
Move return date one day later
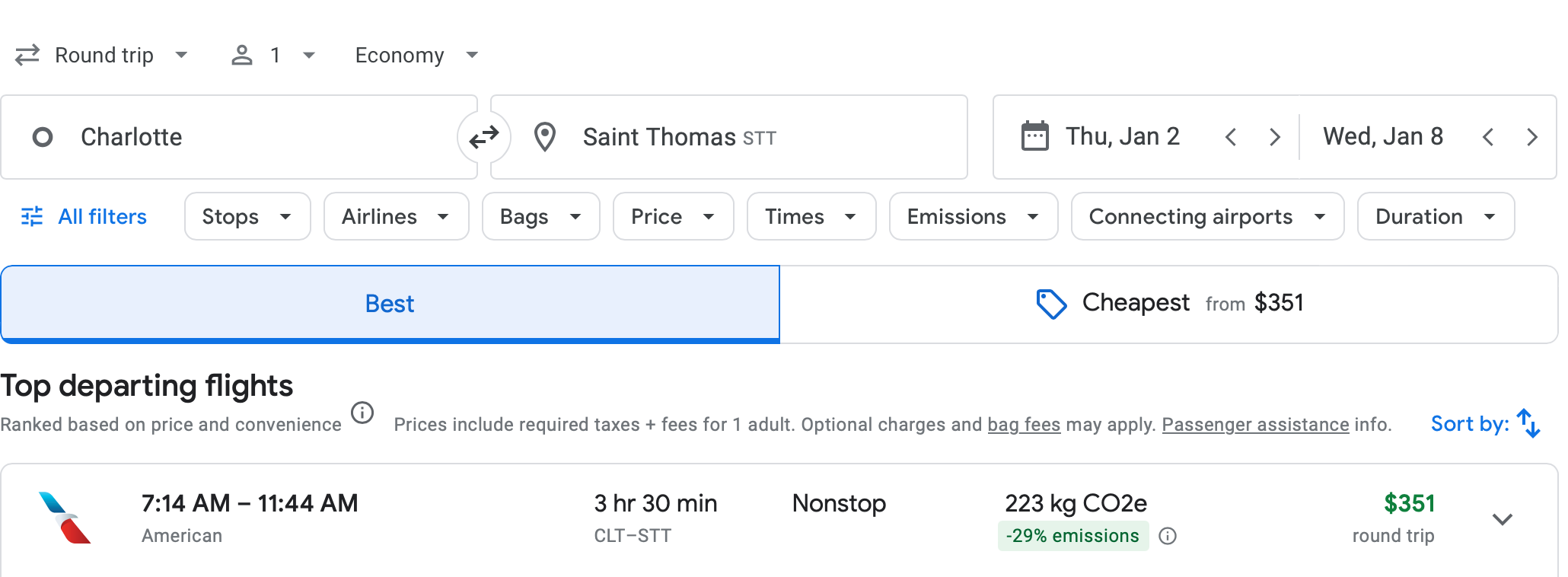(1531, 137)
